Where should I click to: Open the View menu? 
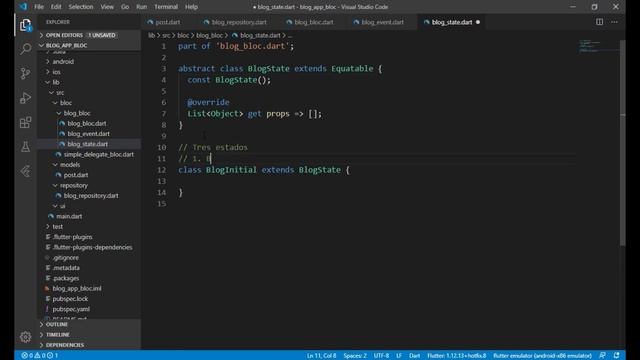point(107,7)
